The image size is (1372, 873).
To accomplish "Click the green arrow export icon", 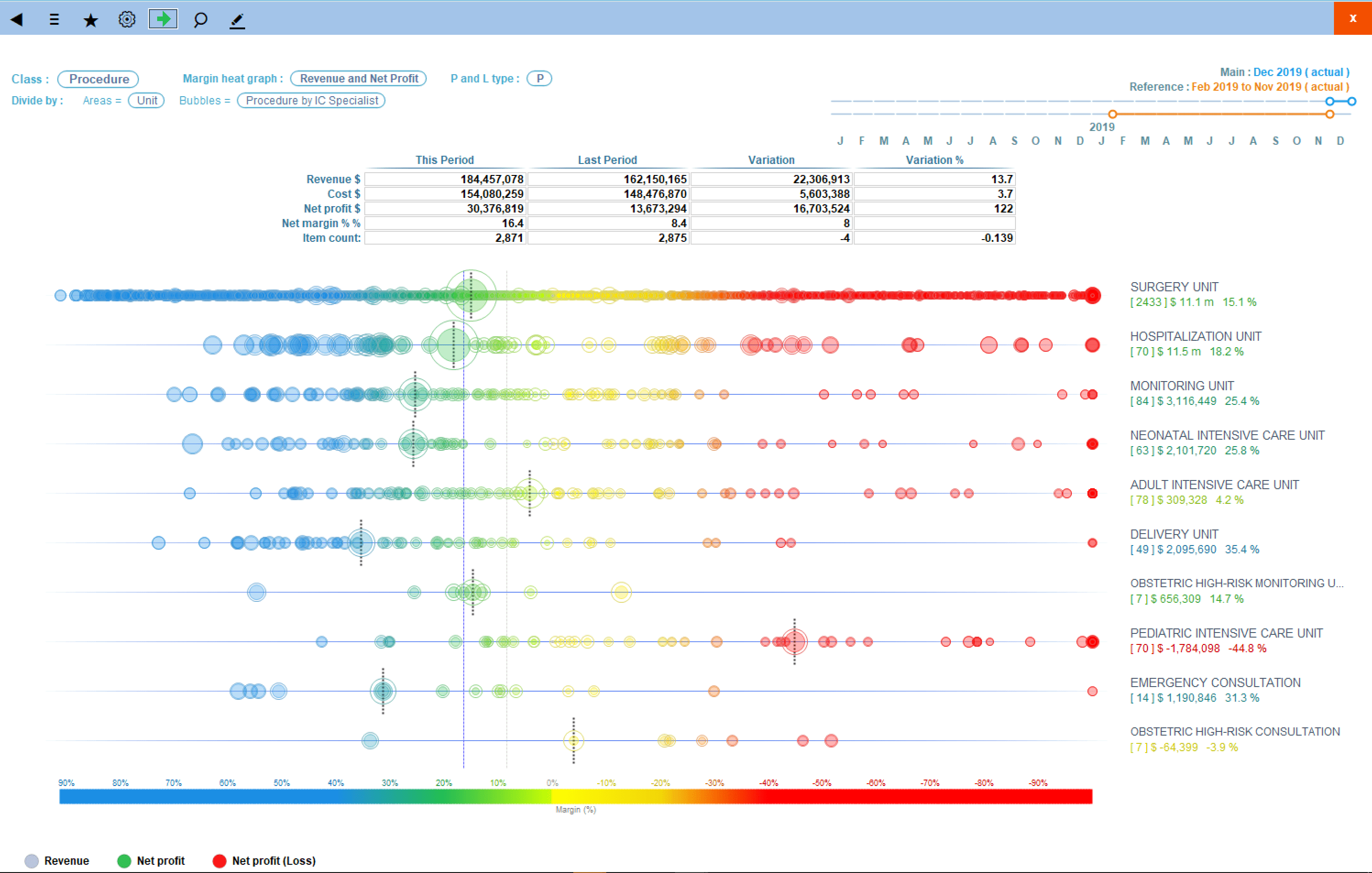I will [x=163, y=19].
